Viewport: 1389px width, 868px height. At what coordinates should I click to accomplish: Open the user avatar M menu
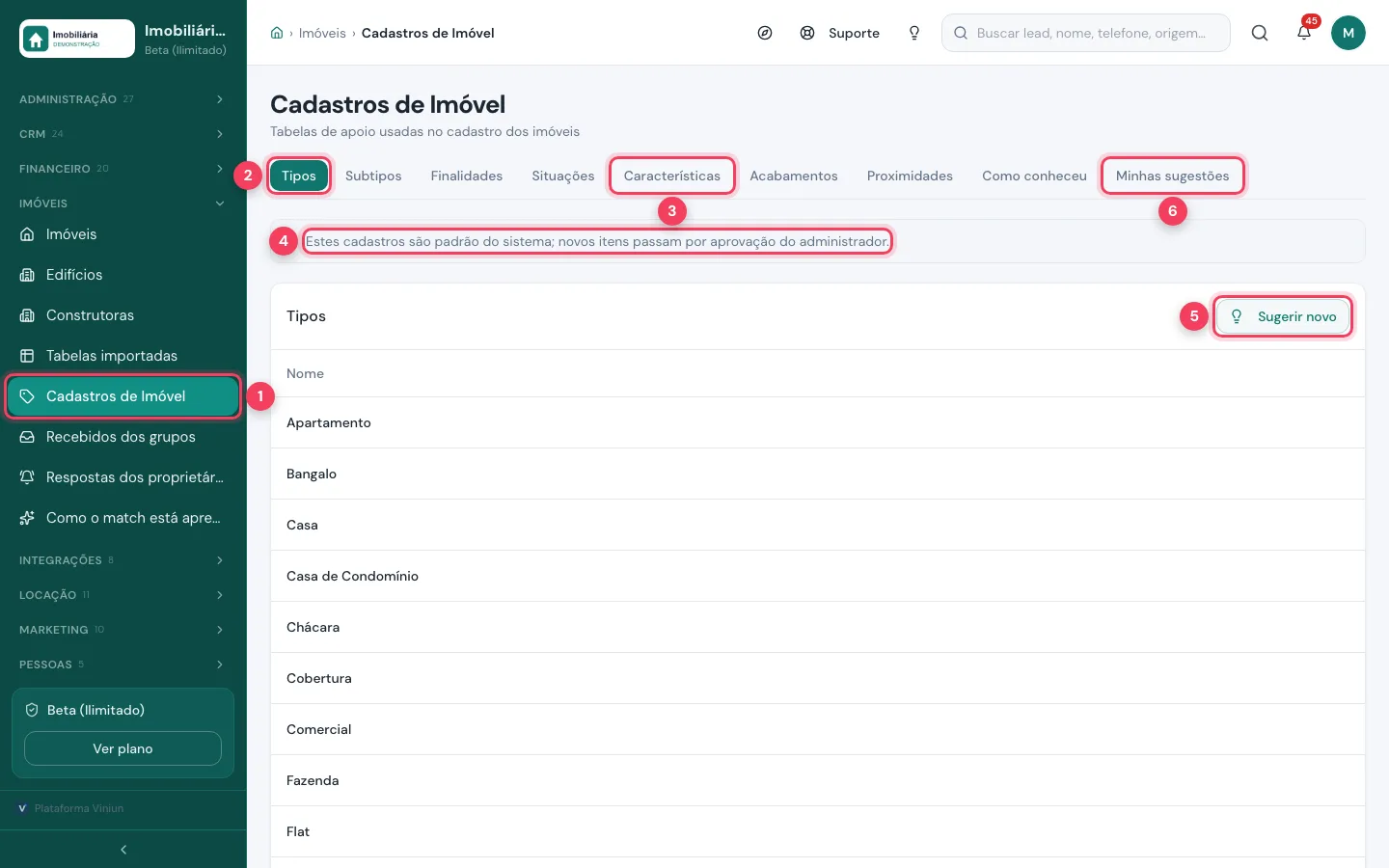(1348, 33)
